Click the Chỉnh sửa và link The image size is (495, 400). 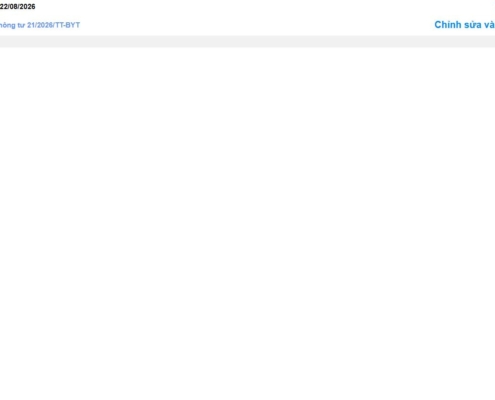(464, 25)
